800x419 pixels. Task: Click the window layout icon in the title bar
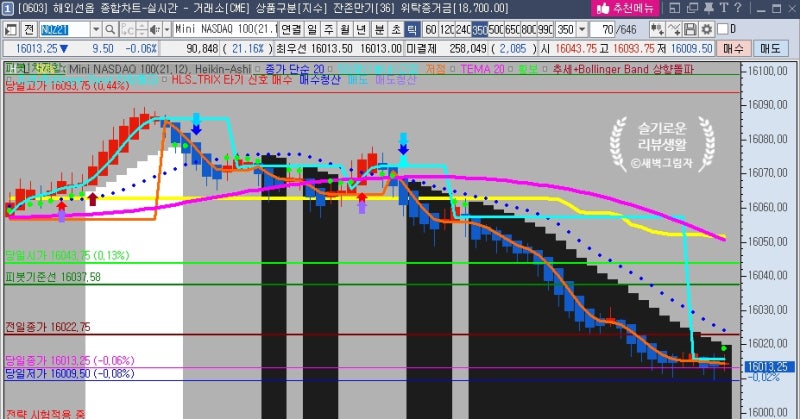(674, 8)
